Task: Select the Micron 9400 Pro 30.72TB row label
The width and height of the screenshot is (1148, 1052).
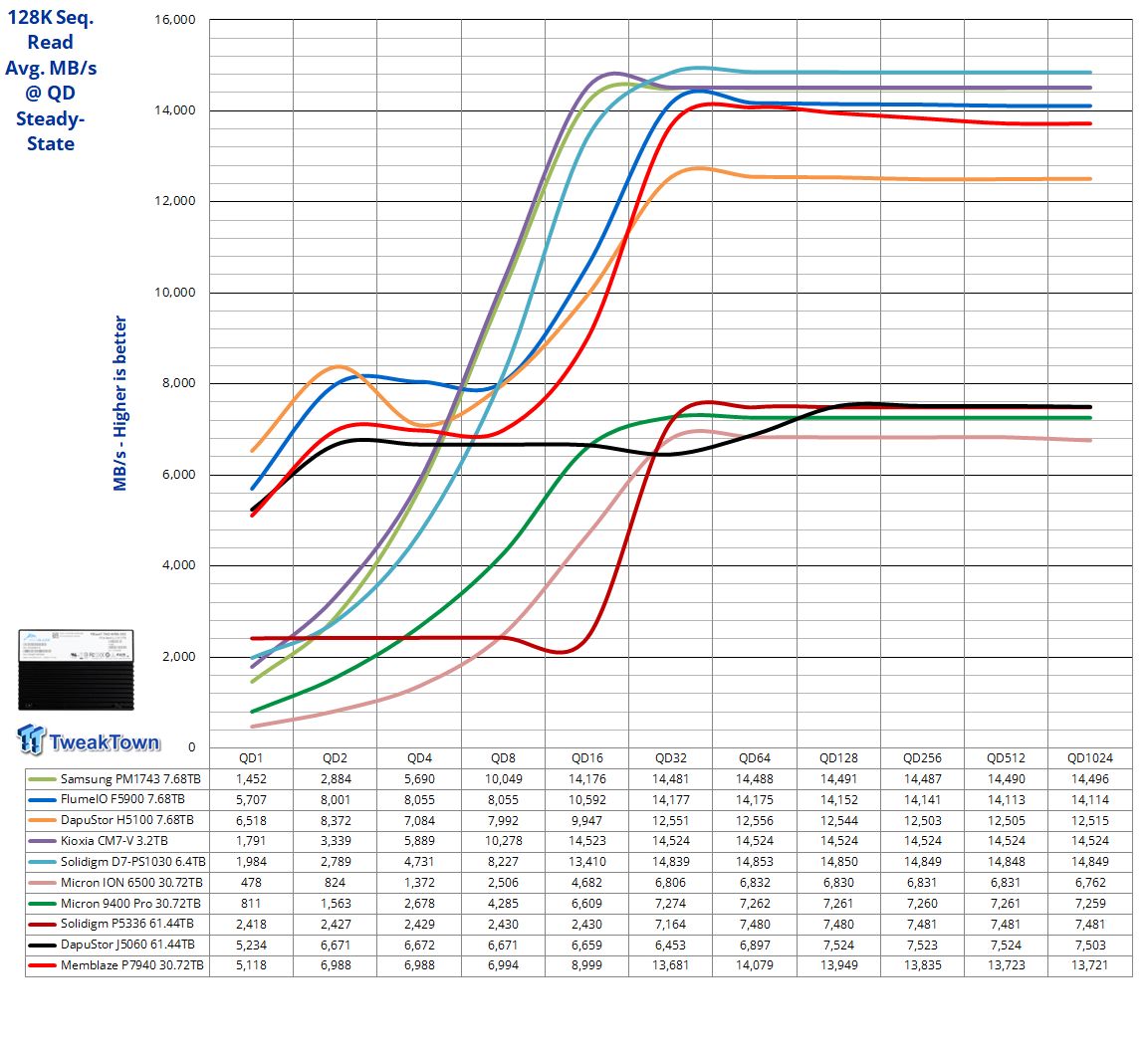Action: click(x=130, y=904)
